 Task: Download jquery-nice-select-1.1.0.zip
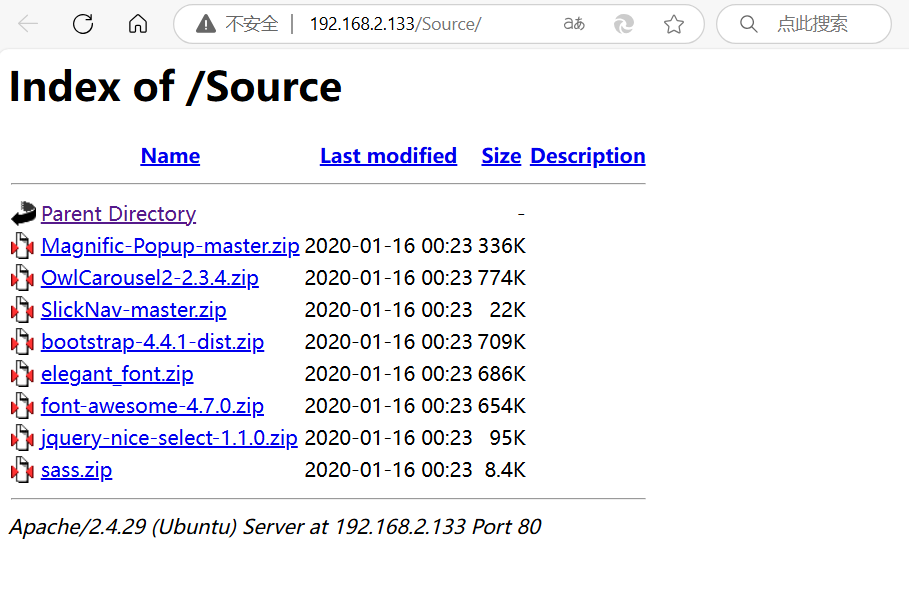[x=169, y=438]
